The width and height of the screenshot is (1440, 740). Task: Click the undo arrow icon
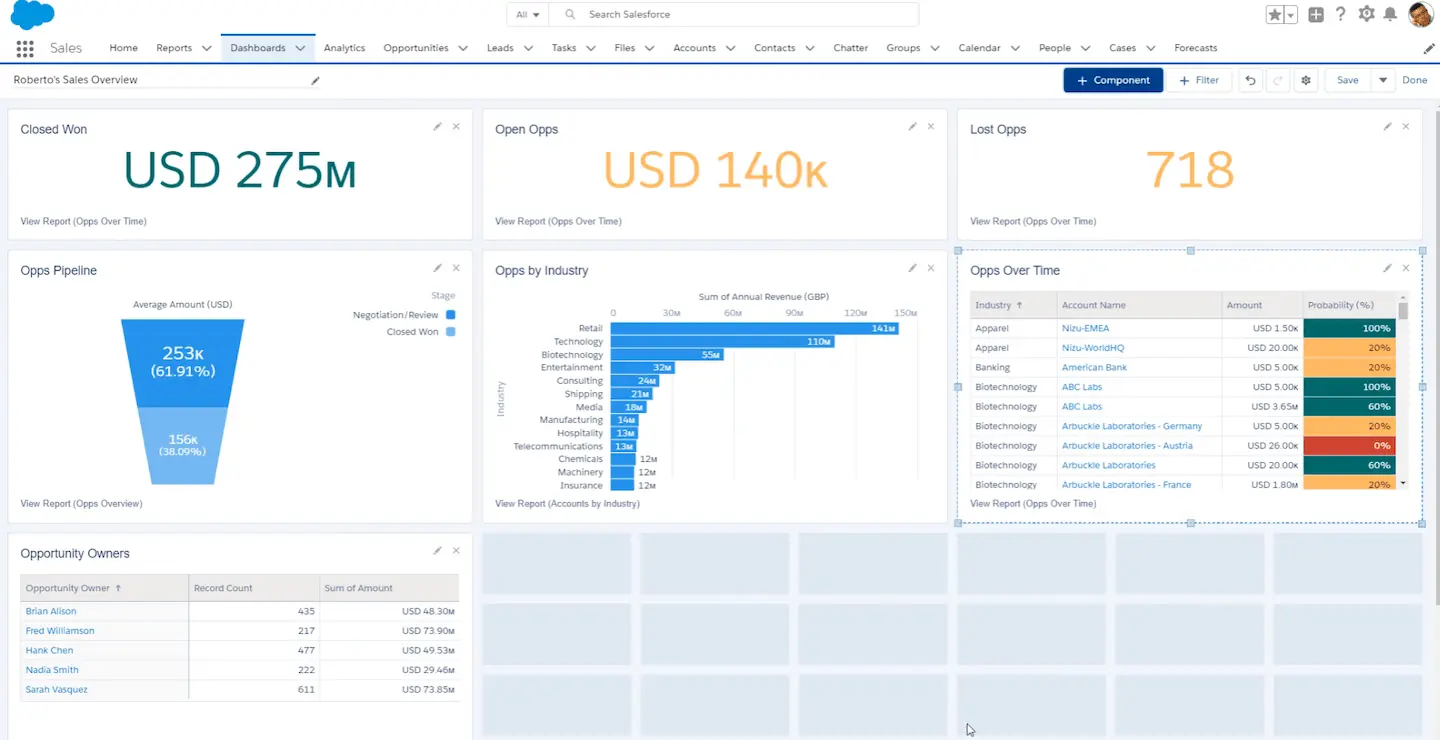[x=1250, y=80]
